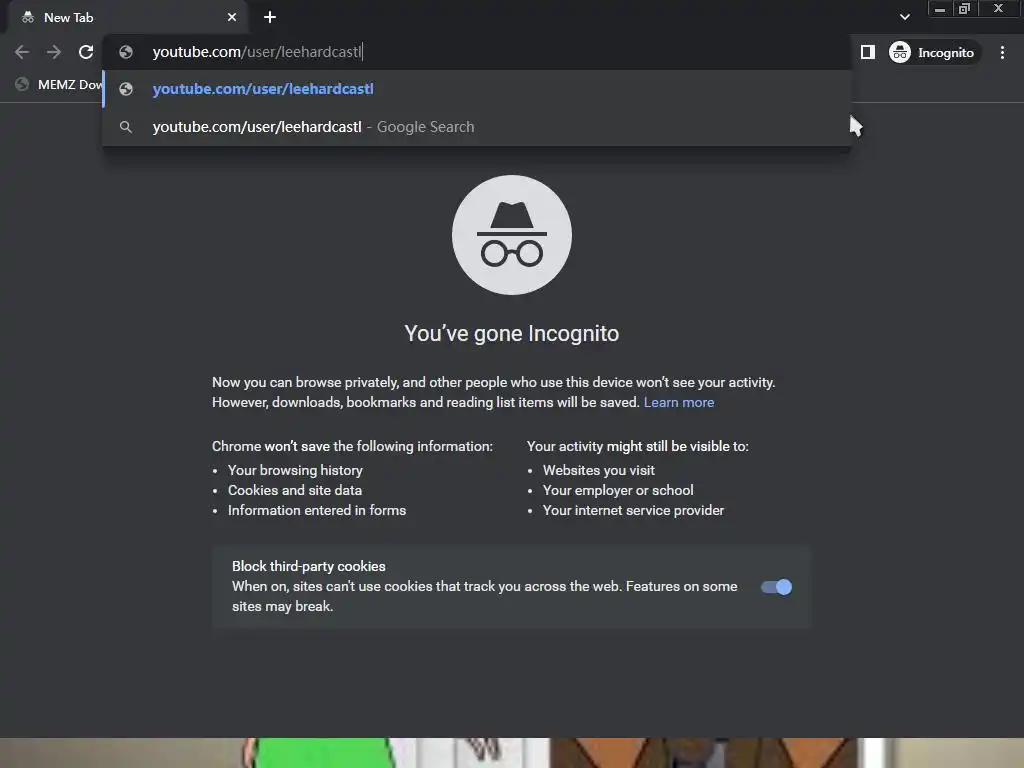Reload the page with the refresh icon
The image size is (1024, 768).
click(x=86, y=52)
